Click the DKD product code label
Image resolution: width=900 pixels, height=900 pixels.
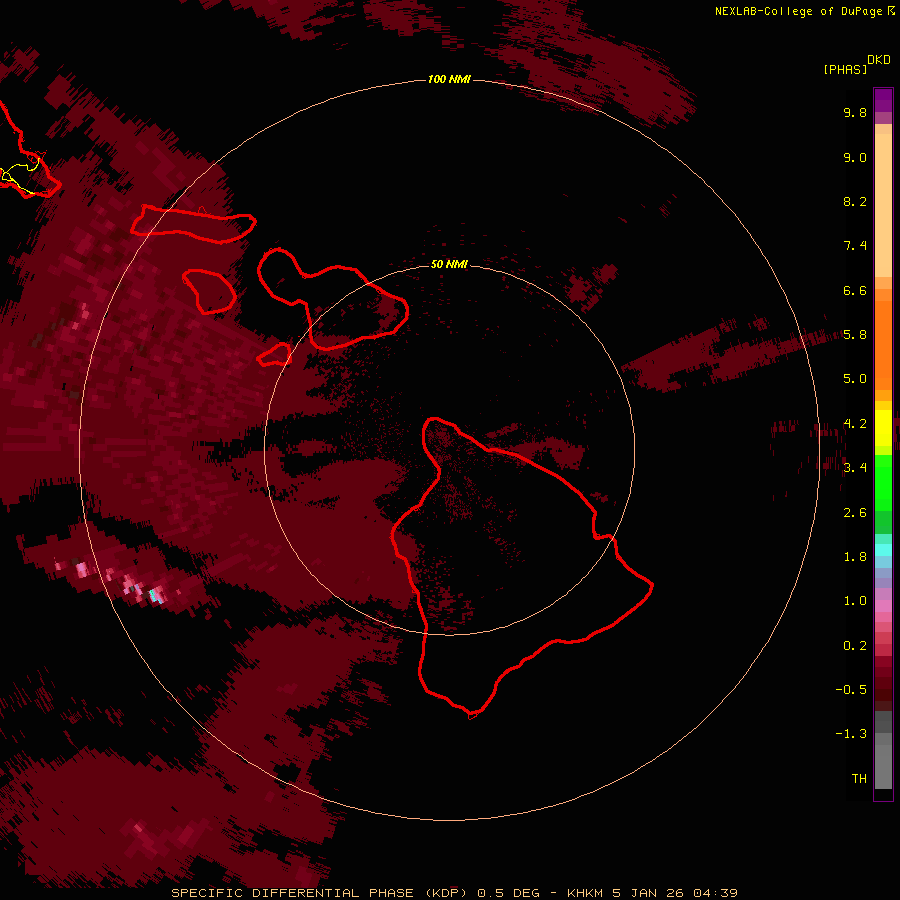(x=879, y=60)
